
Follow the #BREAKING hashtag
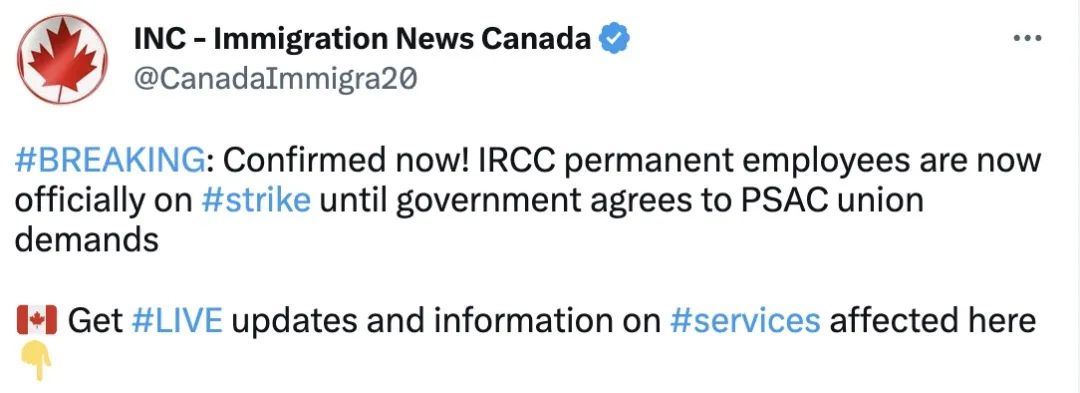(109, 162)
